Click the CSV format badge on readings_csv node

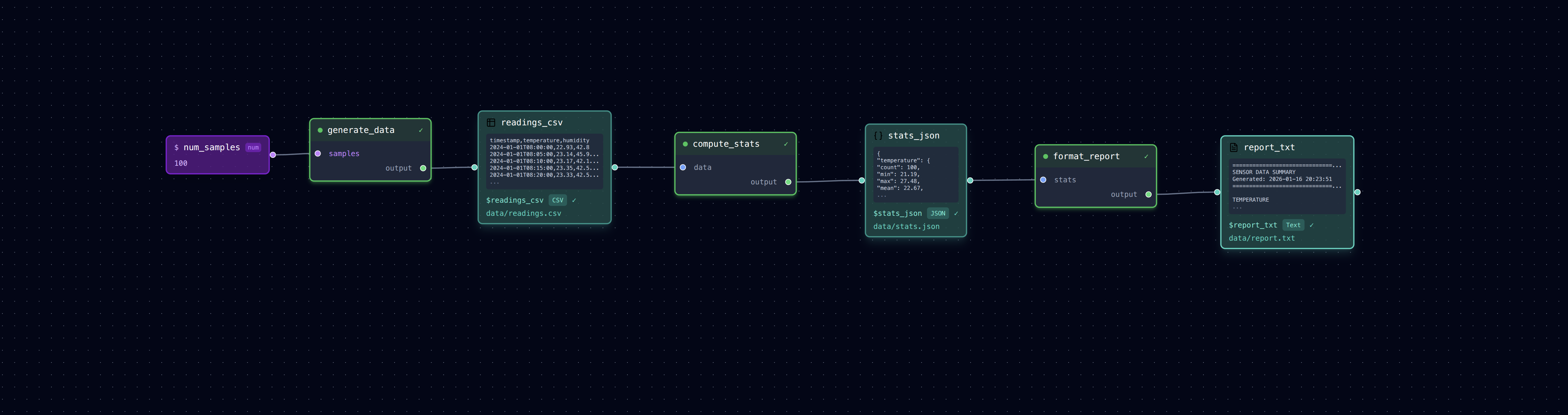558,200
